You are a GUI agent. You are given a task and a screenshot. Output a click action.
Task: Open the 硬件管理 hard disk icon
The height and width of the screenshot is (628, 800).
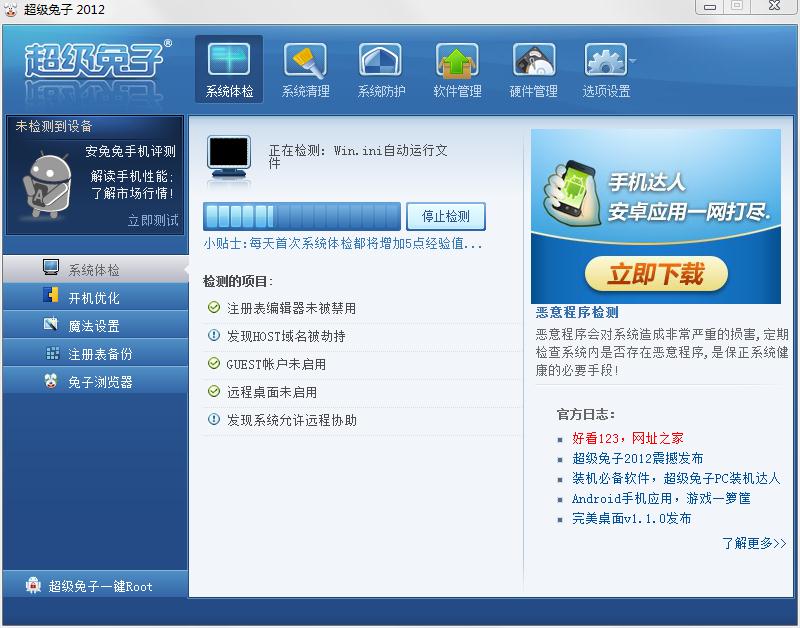[x=534, y=60]
